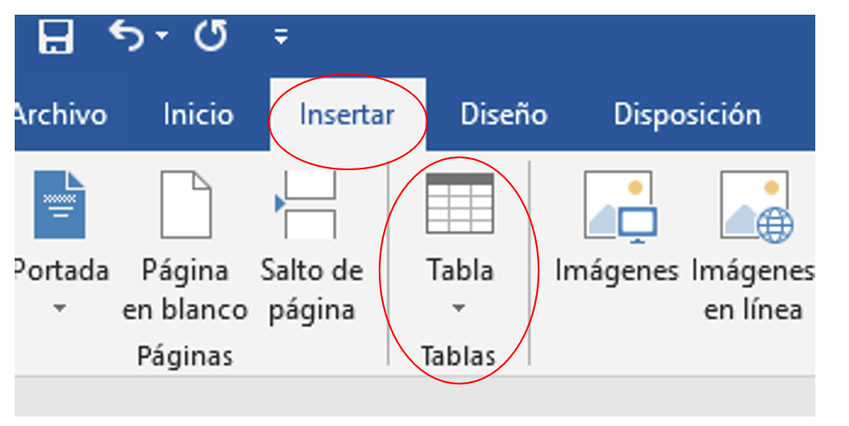The height and width of the screenshot is (426, 849).
Task: Expand the Tabla dropdown arrow
Action: 459,309
